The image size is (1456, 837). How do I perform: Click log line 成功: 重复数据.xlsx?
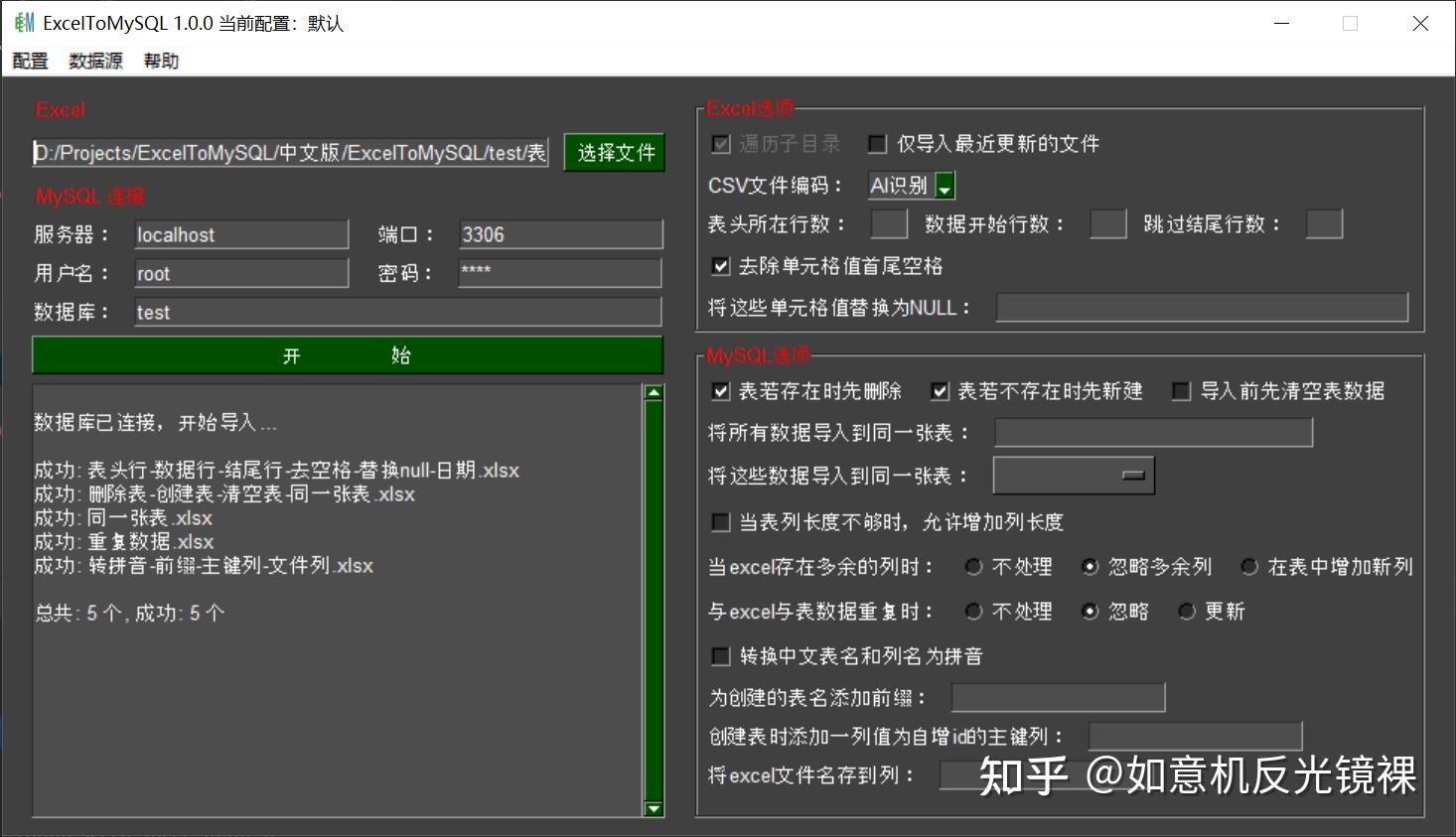click(x=124, y=542)
